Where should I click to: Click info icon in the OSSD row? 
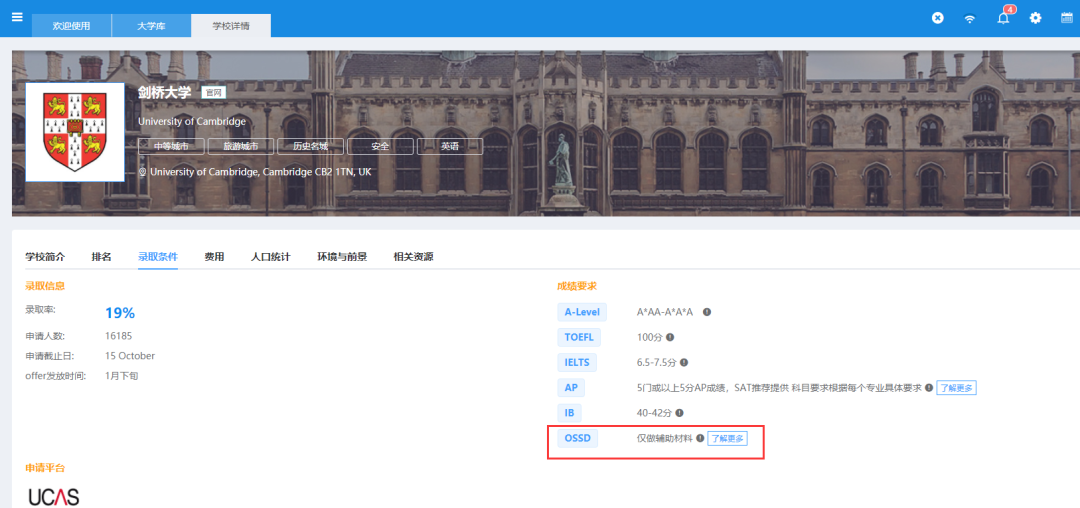tap(700, 438)
